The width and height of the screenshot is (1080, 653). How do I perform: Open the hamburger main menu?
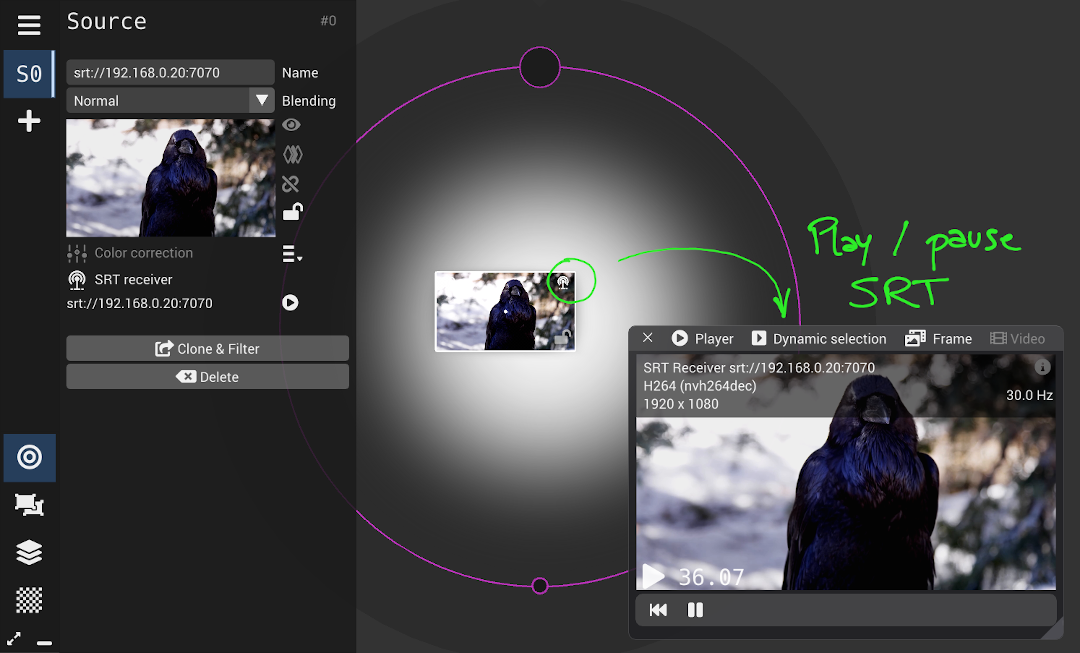(29, 26)
